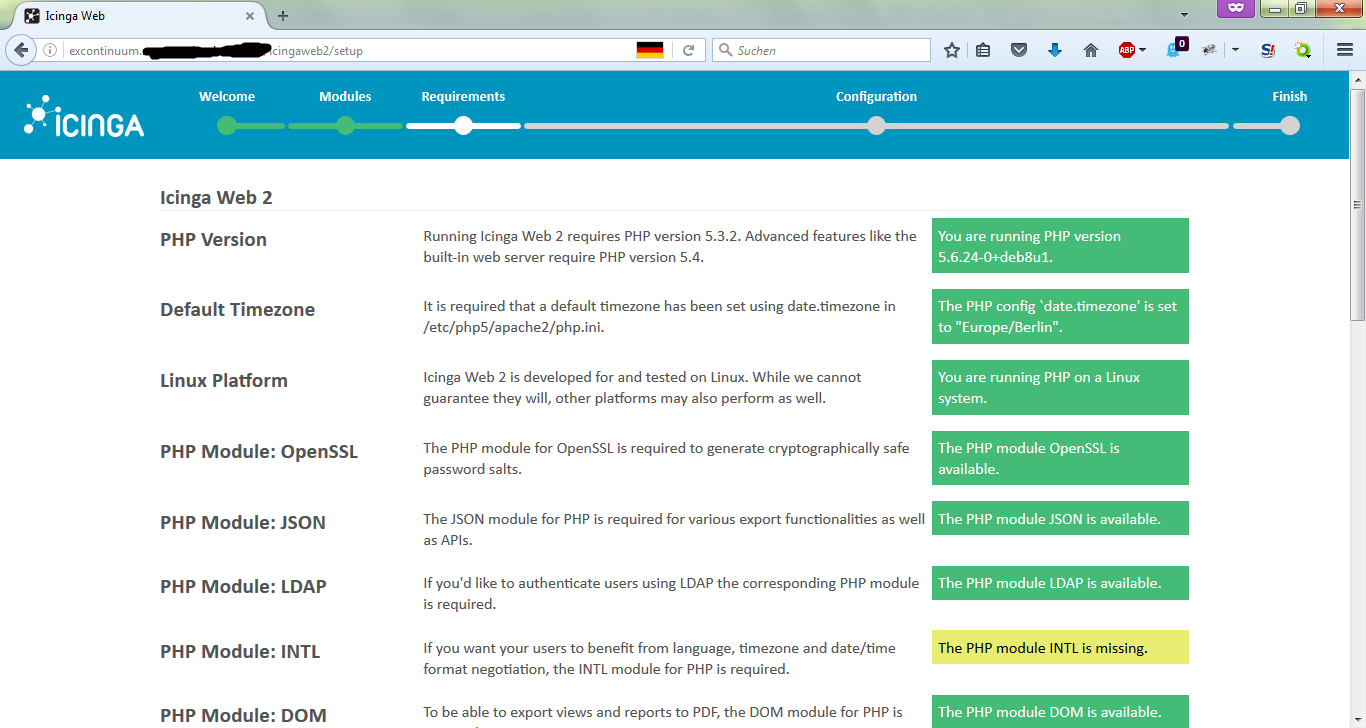Viewport: 1366px width, 728px height.
Task: Click the Modules step progress dot
Action: click(x=345, y=126)
